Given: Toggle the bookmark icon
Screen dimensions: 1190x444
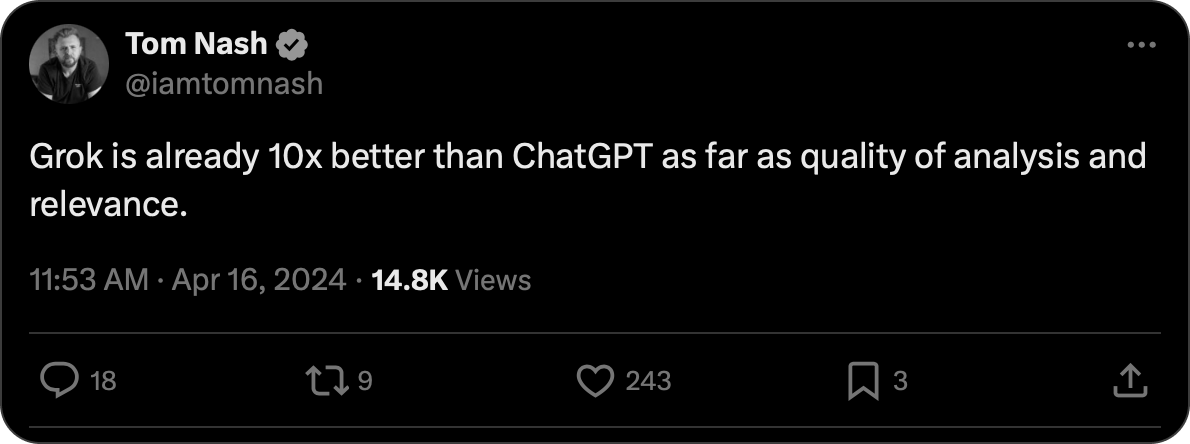Looking at the screenshot, I should pos(863,380).
